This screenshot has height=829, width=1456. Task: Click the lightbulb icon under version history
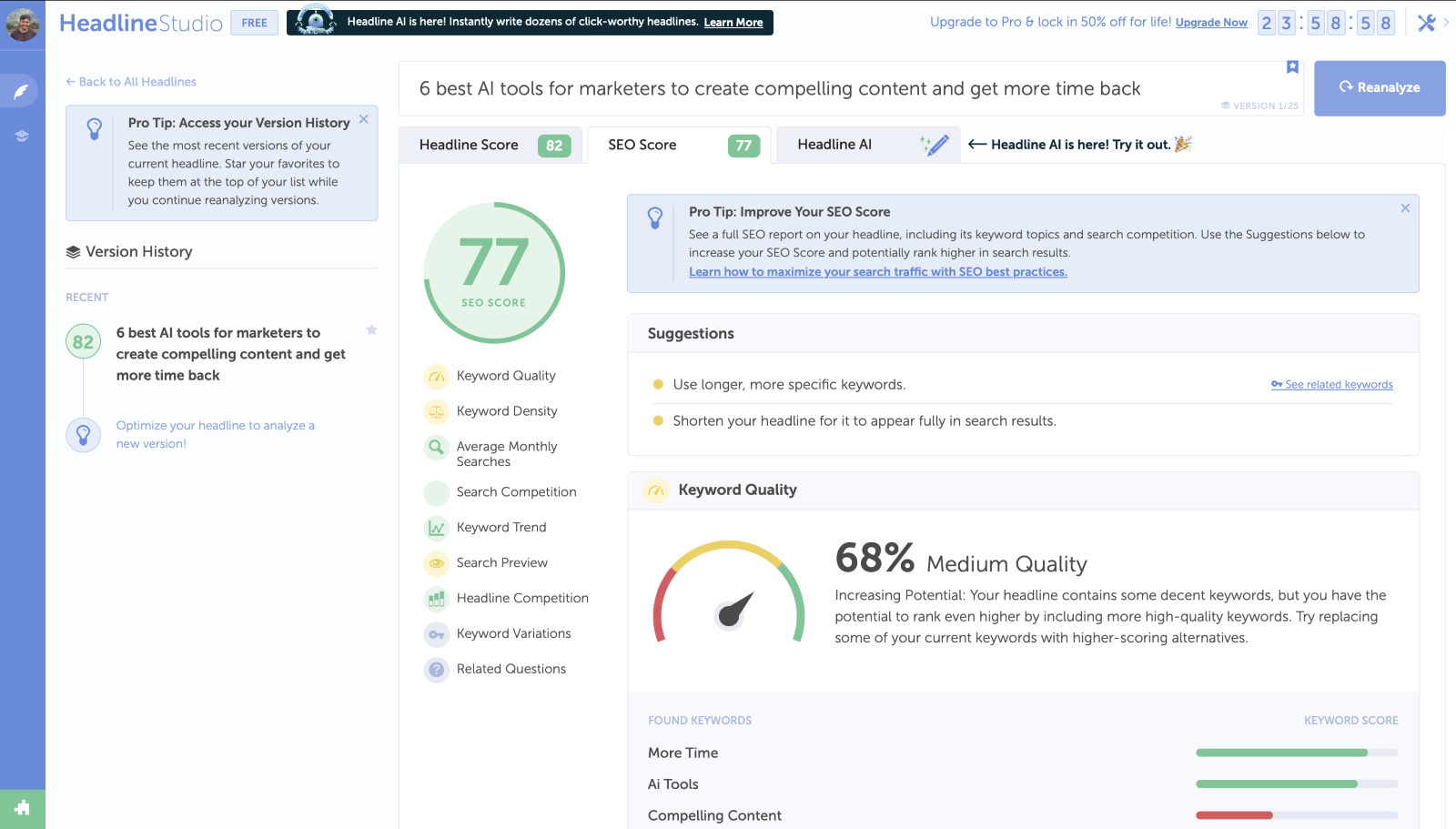83,434
